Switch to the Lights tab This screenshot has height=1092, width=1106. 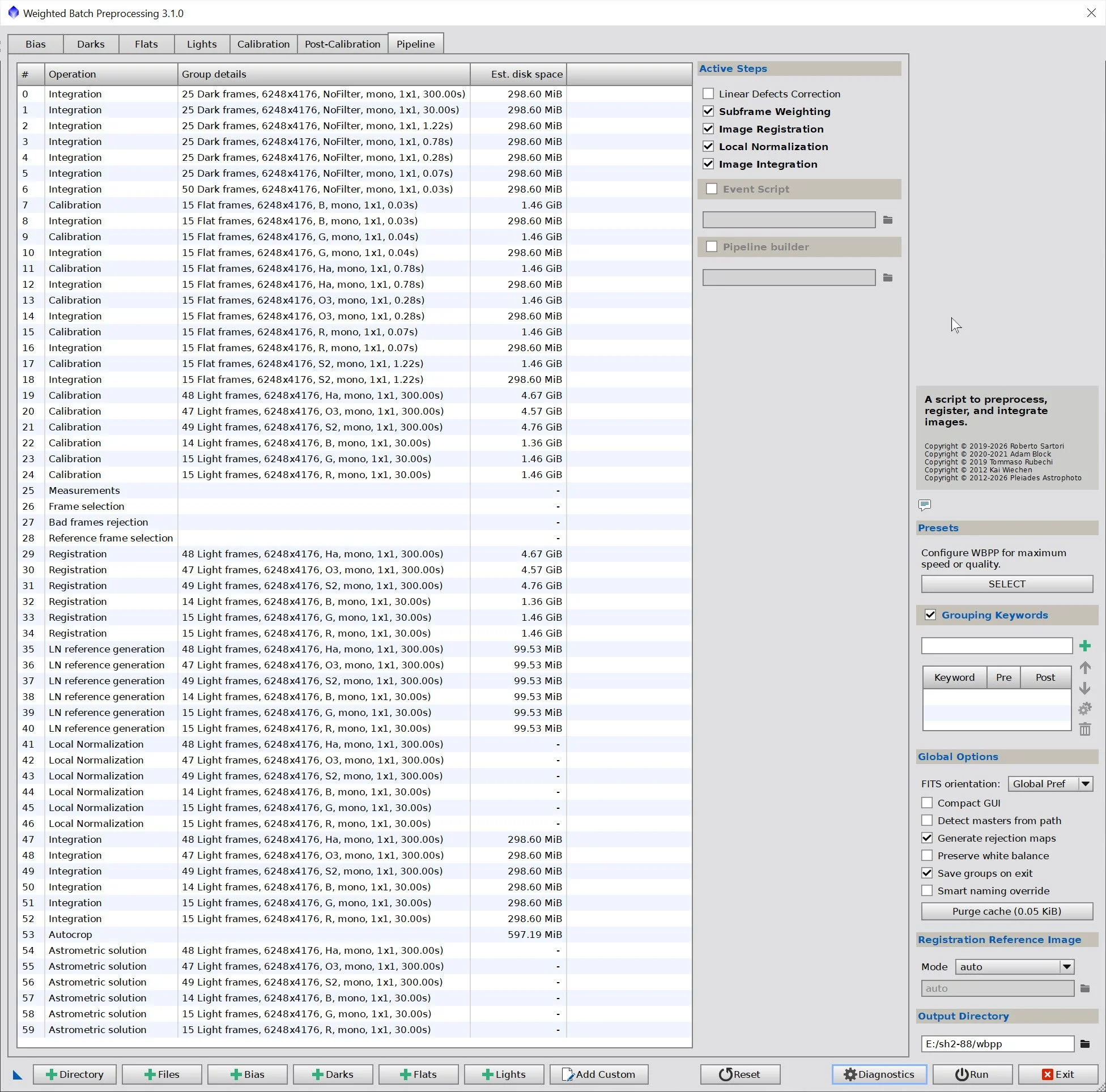[x=202, y=44]
